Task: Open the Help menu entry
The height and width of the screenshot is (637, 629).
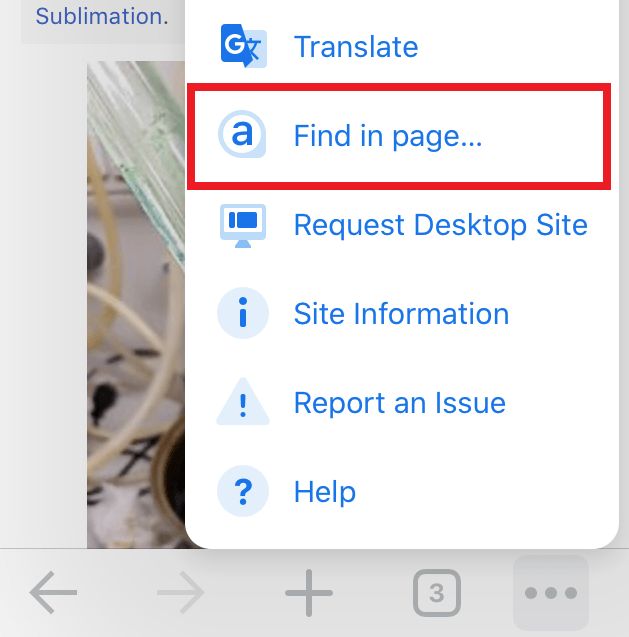Action: [x=324, y=492]
